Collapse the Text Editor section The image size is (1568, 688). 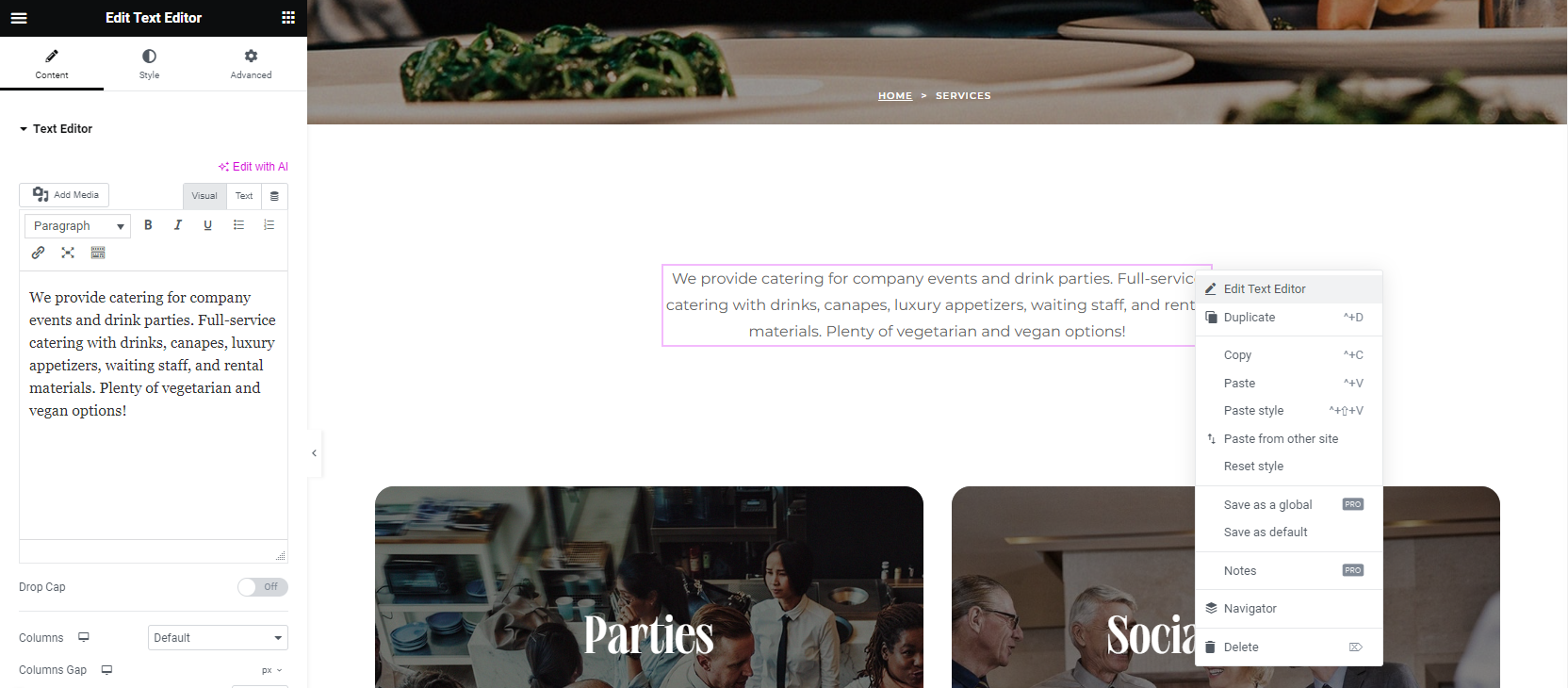click(x=56, y=129)
